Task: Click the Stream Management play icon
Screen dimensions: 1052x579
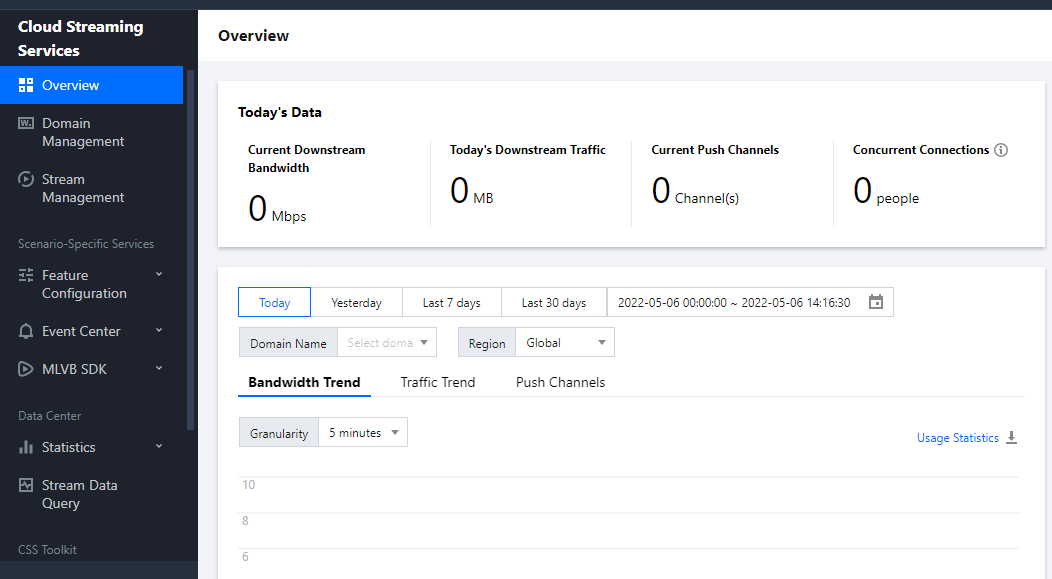Action: pos(27,179)
